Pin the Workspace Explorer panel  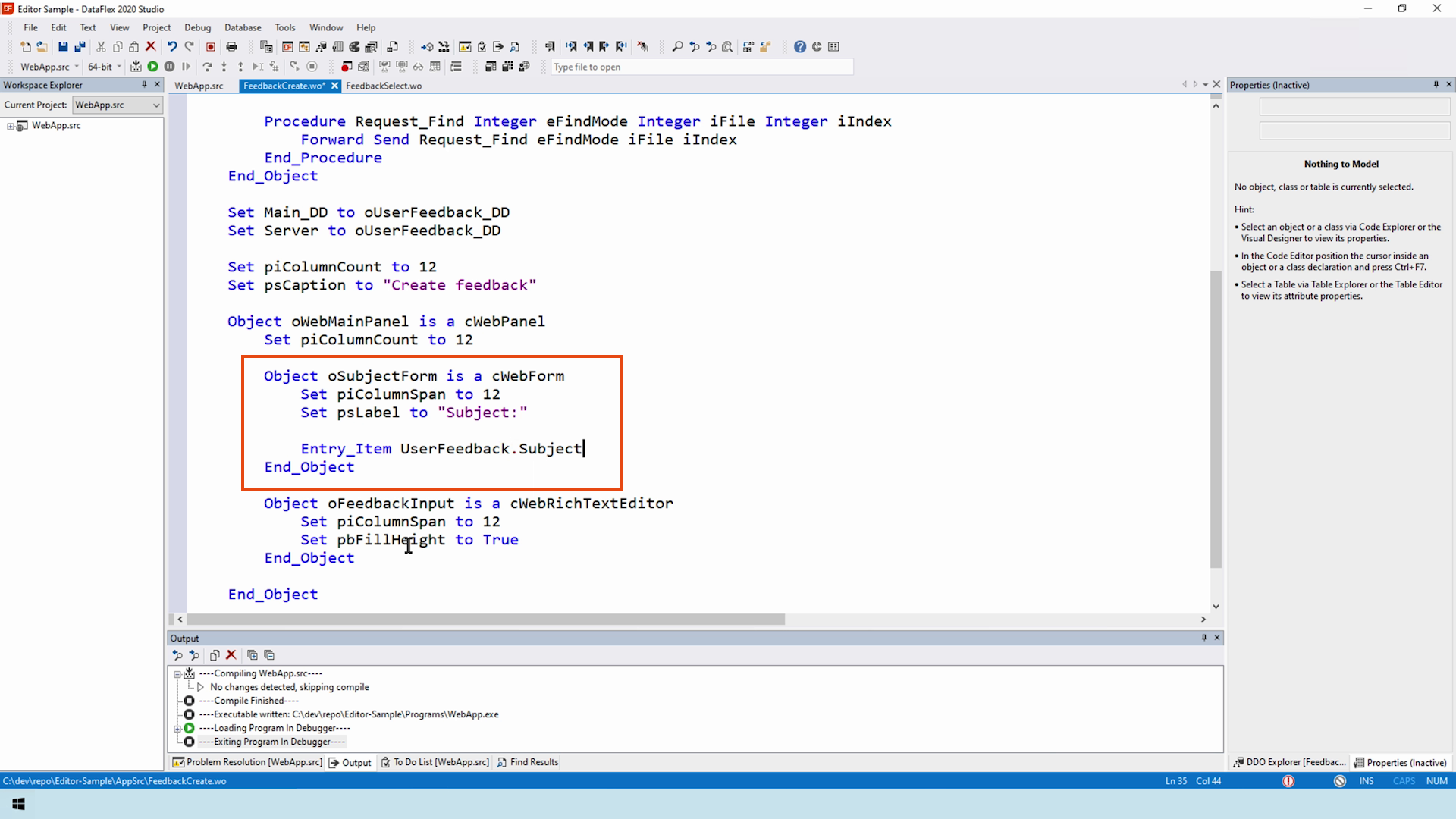click(144, 85)
